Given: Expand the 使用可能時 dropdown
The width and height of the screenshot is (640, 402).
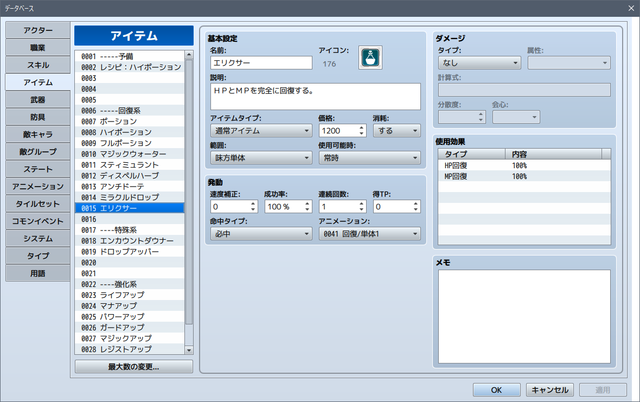Looking at the screenshot, I should [369, 158].
